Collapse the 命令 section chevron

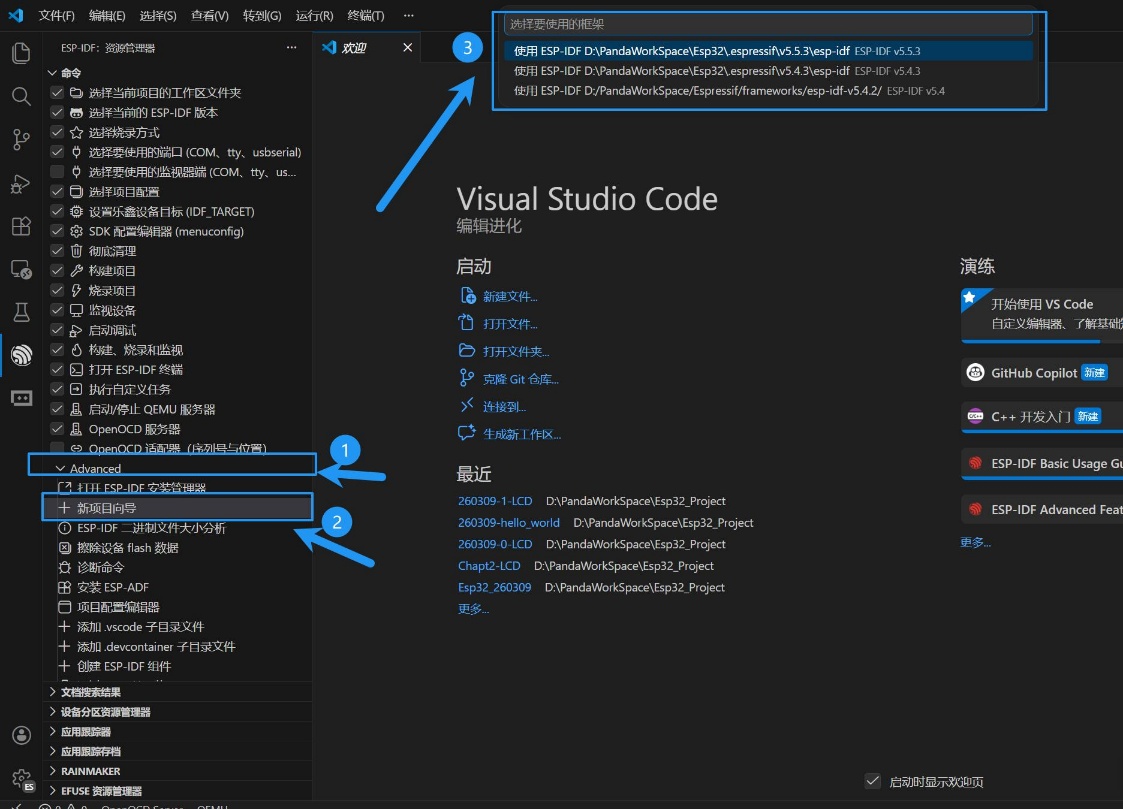click(52, 73)
